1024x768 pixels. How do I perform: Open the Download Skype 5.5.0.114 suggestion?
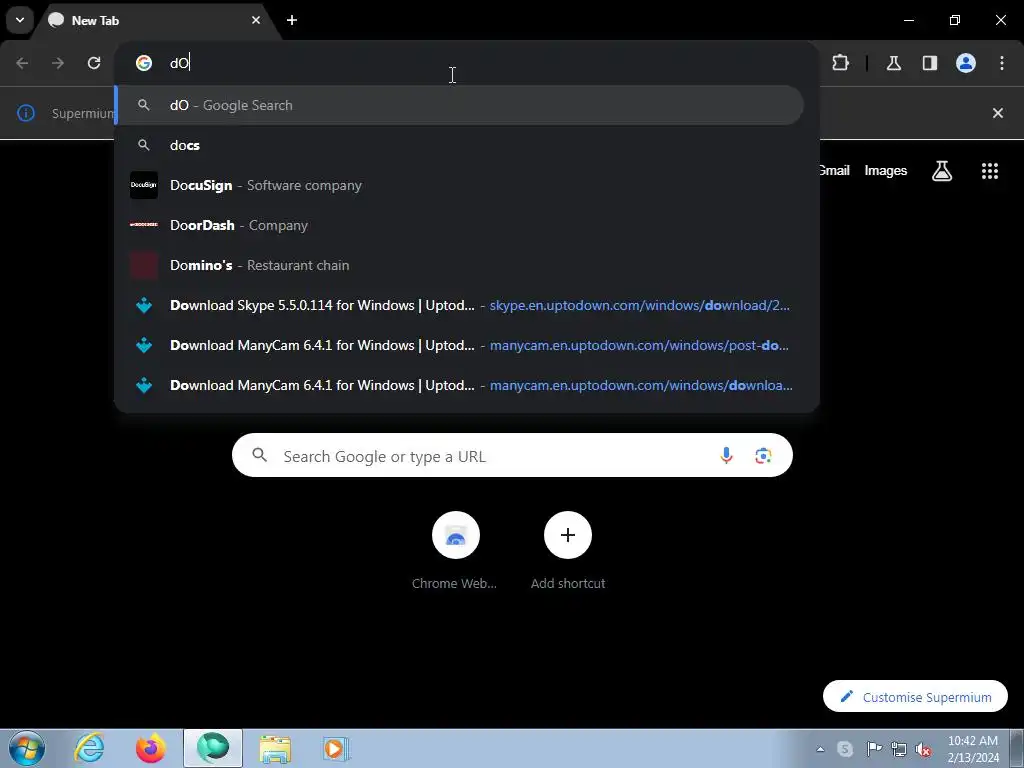point(459,305)
